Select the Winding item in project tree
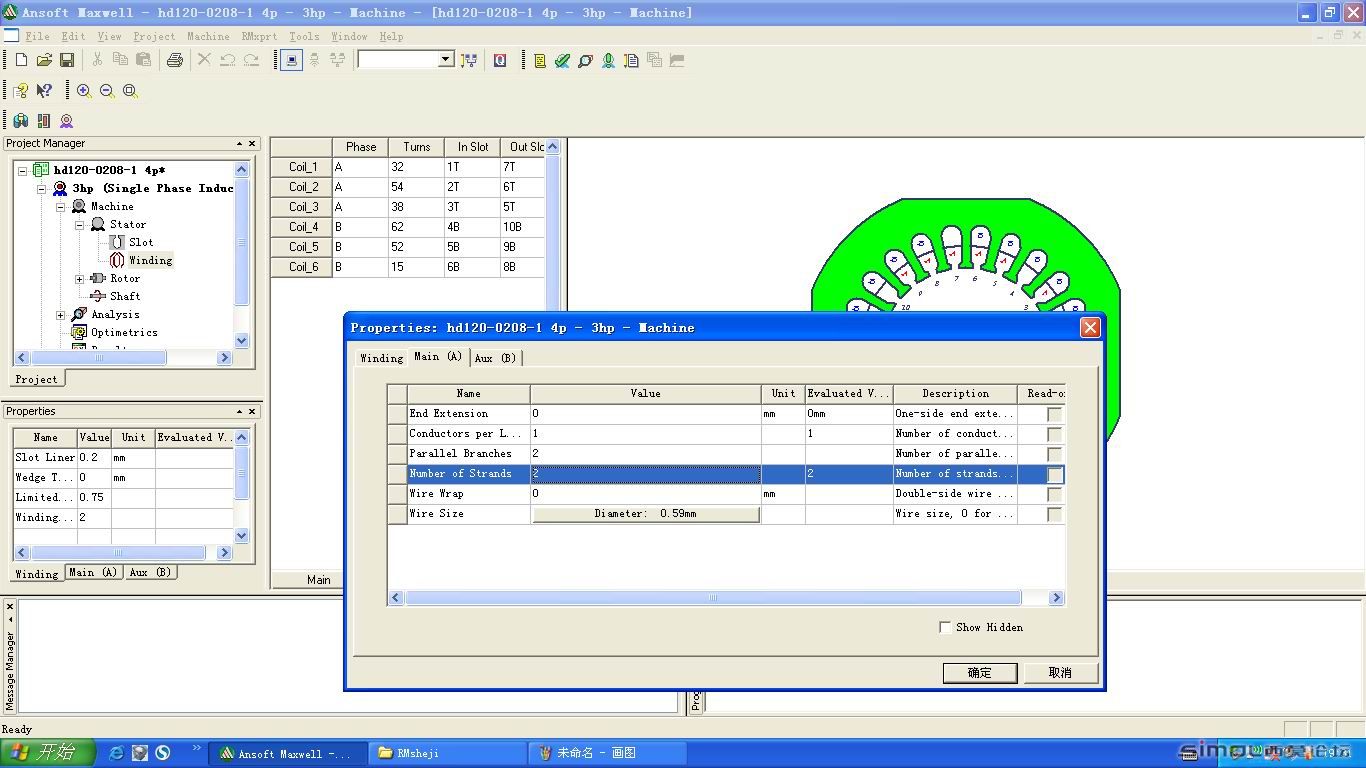Image resolution: width=1366 pixels, height=768 pixels. 150,260
